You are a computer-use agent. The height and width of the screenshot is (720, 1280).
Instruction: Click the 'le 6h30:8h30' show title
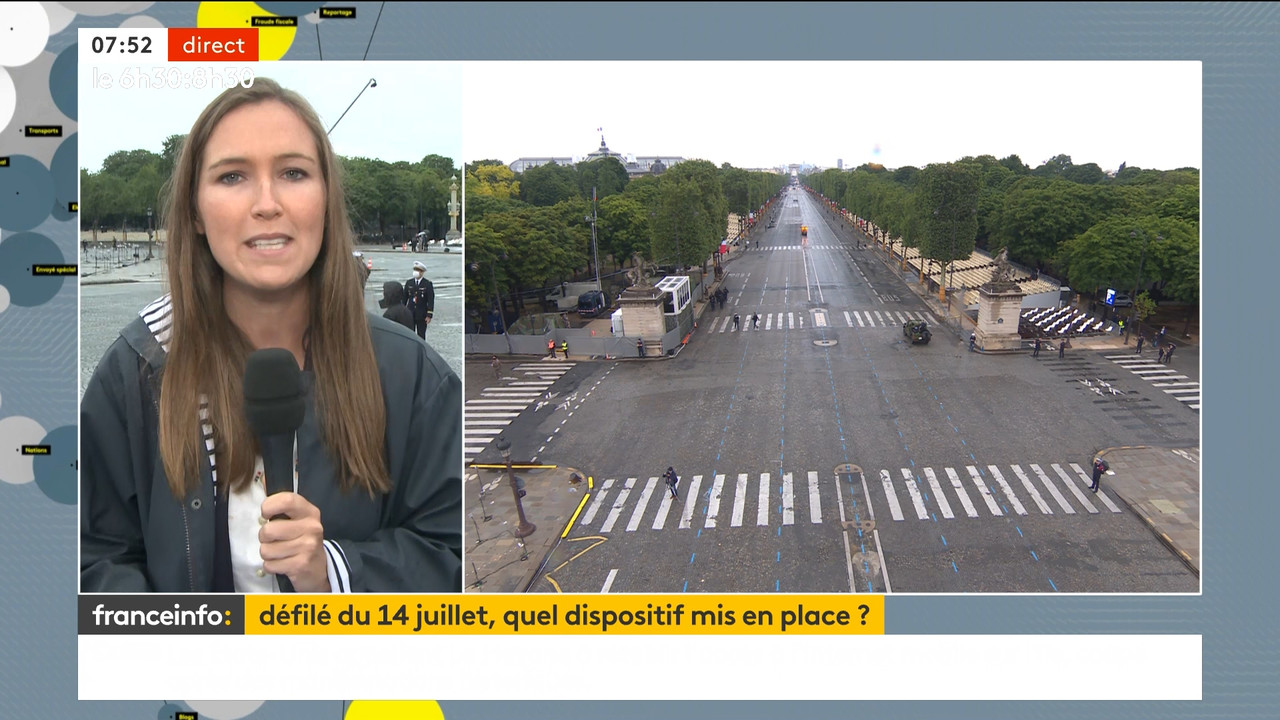coord(173,78)
